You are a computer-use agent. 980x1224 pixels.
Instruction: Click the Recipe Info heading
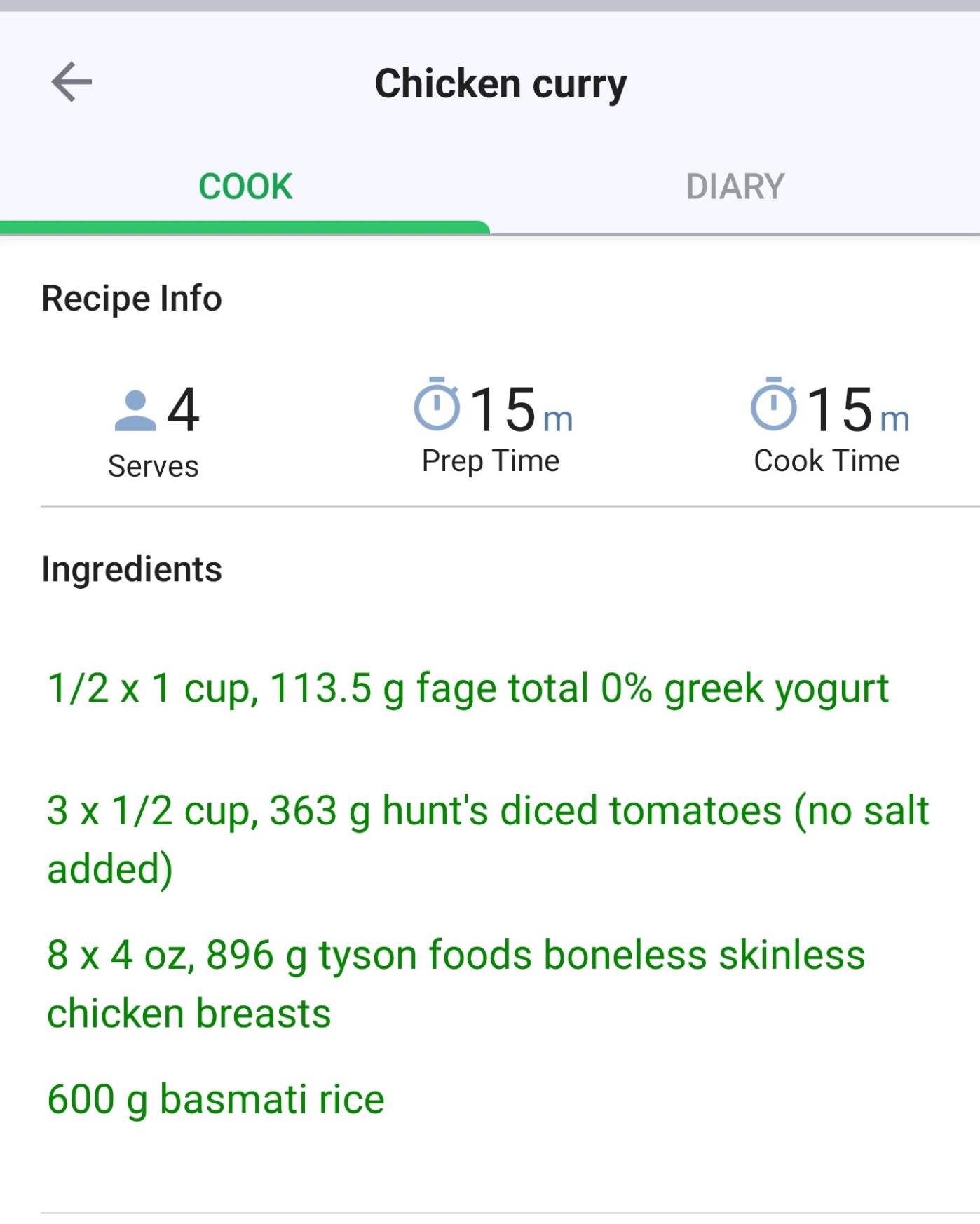point(132,298)
